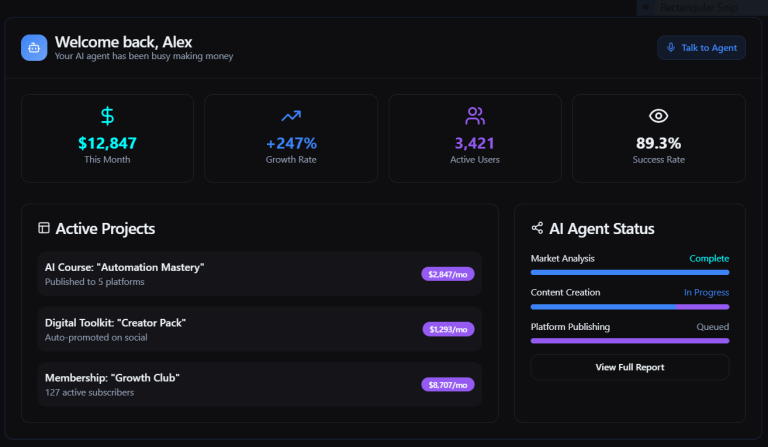This screenshot has height=447, width=768.
Task: Click the AI Agent Status share icon
Action: click(537, 228)
